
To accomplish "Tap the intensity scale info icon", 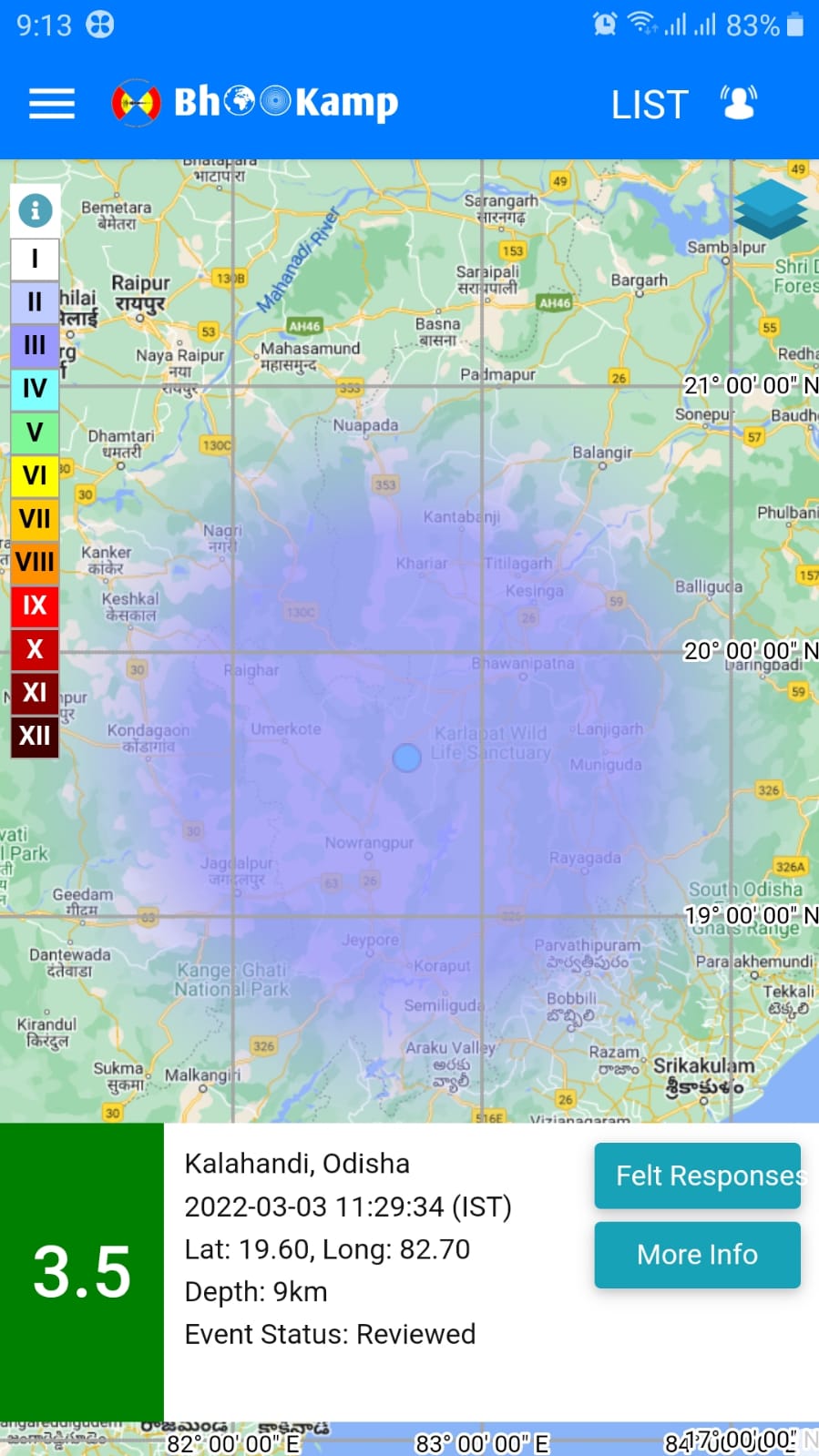I will (36, 210).
